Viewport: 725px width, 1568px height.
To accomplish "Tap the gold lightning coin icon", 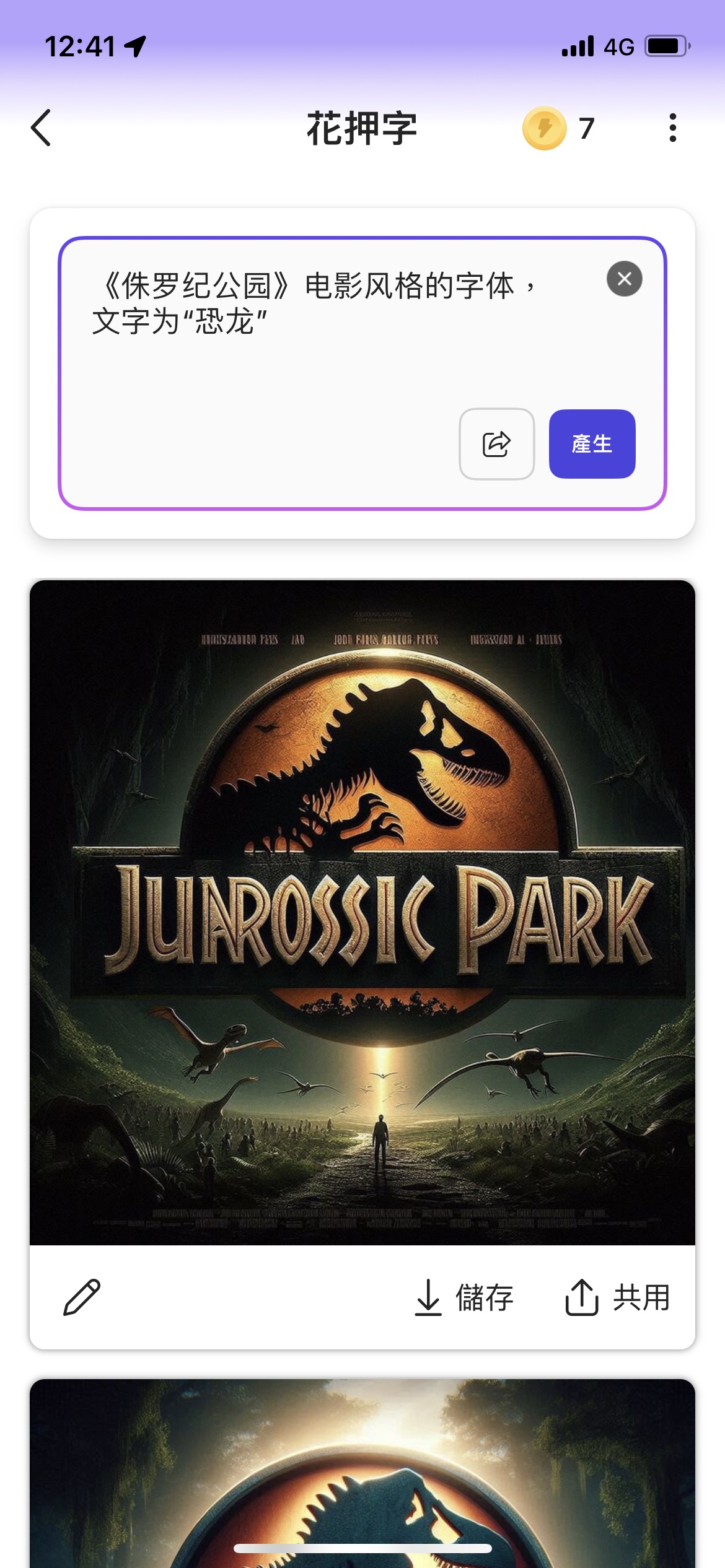I will point(544,128).
